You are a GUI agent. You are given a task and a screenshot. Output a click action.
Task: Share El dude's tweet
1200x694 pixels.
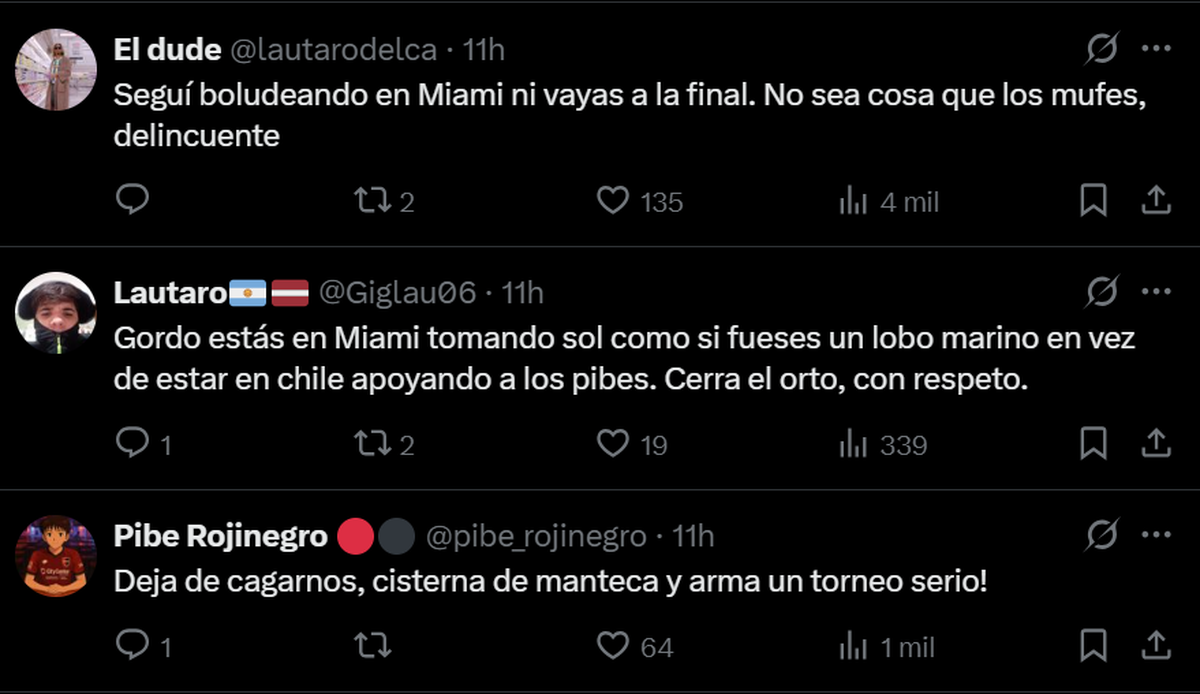(1156, 201)
